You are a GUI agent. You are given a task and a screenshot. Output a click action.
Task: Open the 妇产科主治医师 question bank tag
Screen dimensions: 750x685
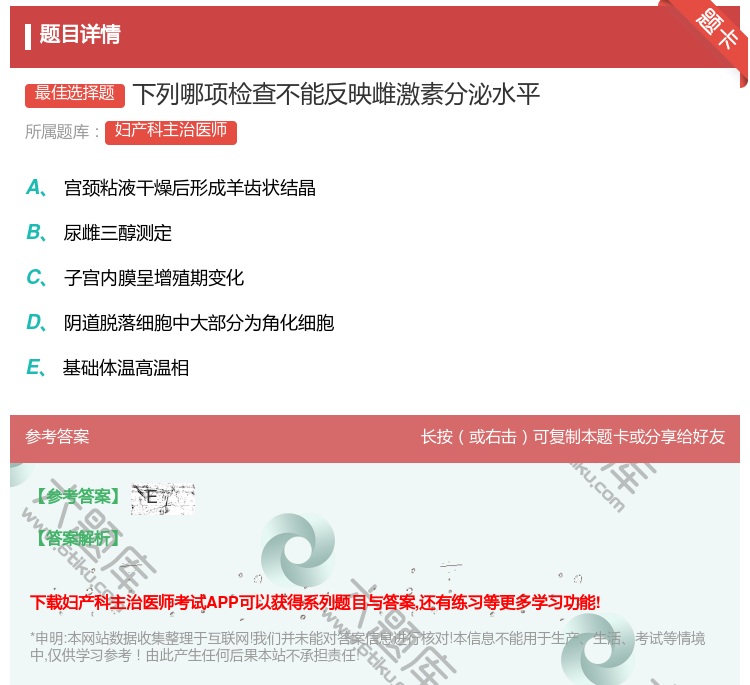[x=171, y=132]
